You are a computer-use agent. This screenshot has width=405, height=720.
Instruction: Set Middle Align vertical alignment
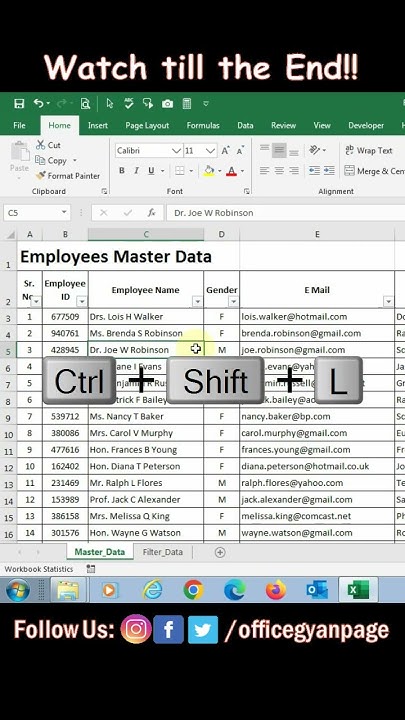coord(279,150)
